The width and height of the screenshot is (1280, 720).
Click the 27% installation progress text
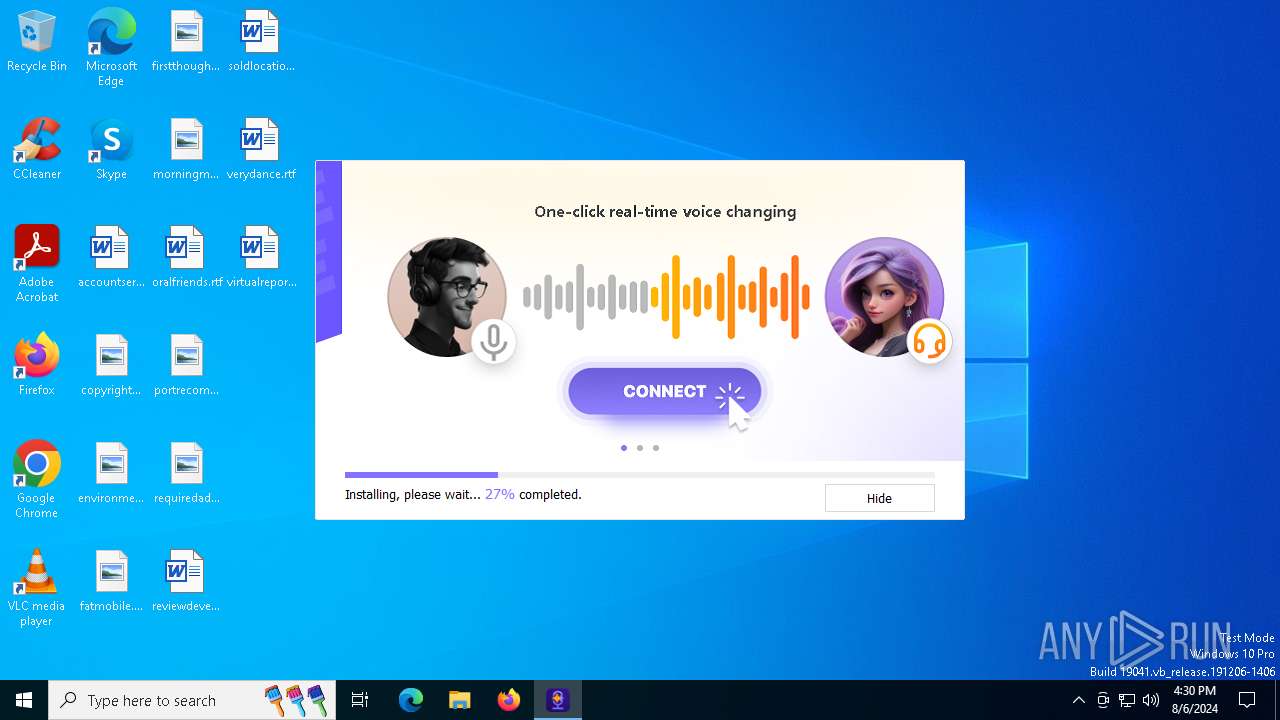click(x=500, y=494)
